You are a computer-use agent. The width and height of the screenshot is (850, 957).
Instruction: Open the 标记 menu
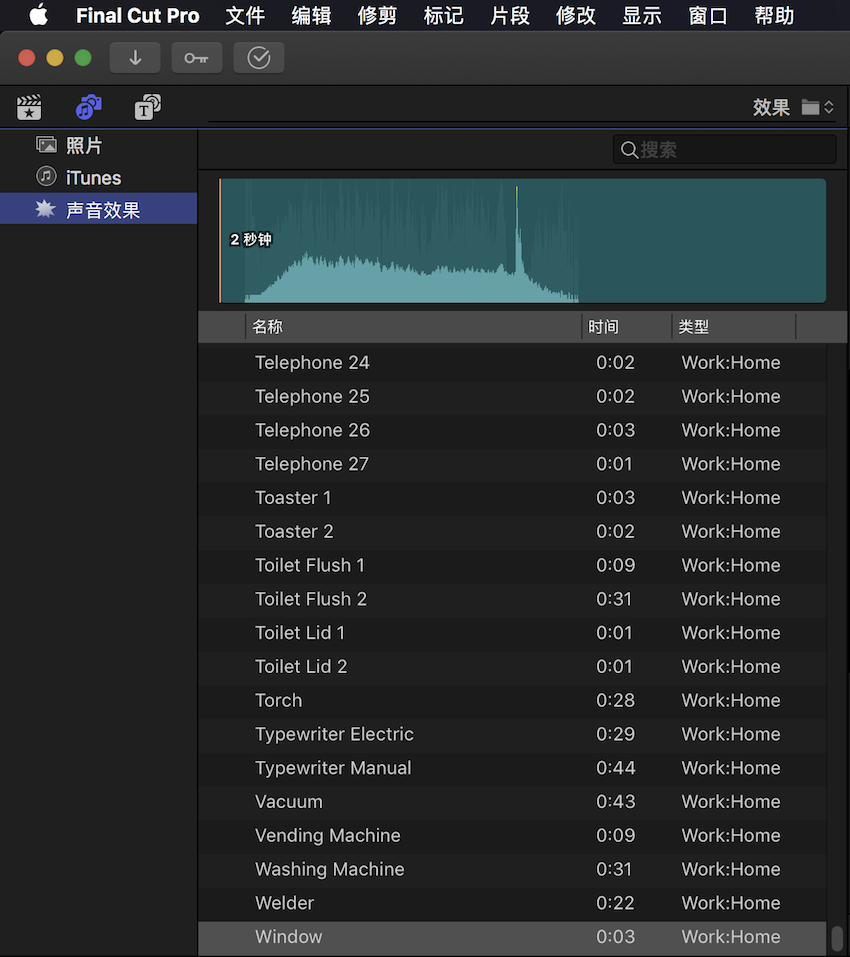[444, 15]
